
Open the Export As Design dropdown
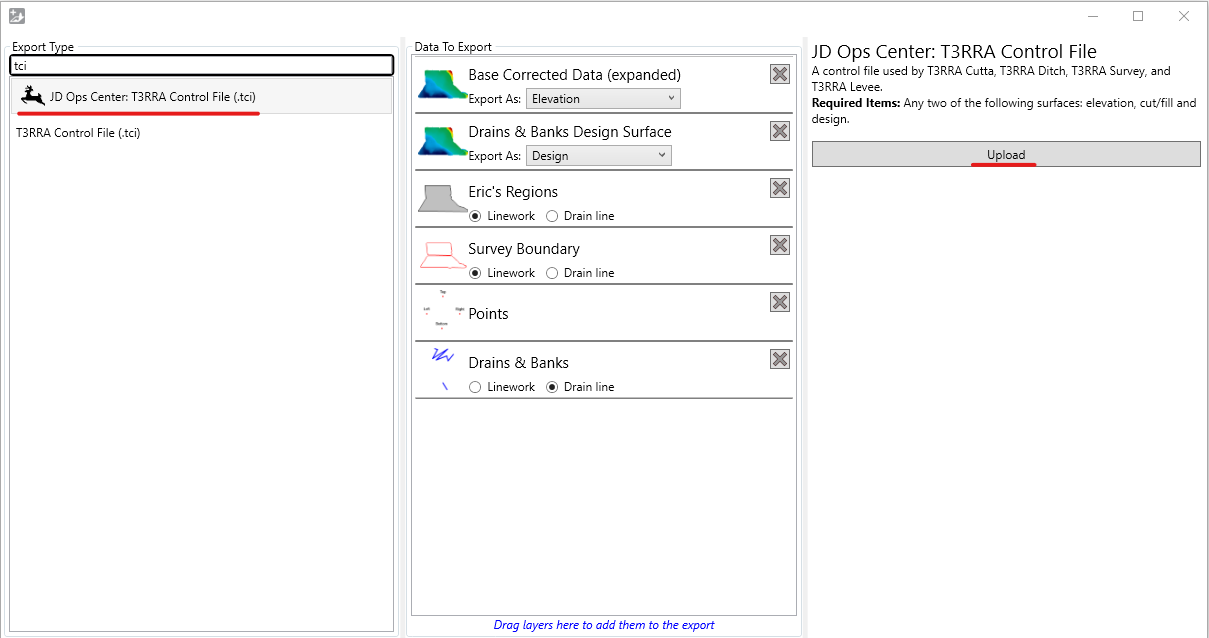coord(599,155)
